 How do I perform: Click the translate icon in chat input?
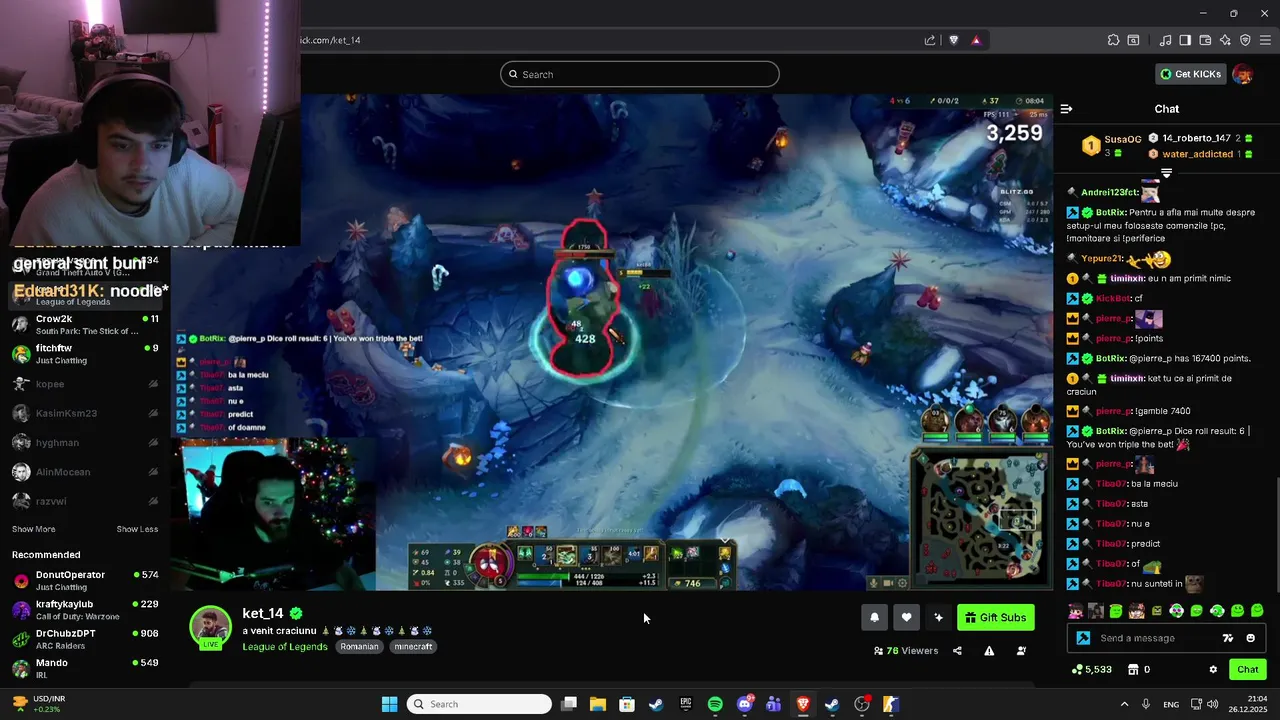coord(1228,638)
